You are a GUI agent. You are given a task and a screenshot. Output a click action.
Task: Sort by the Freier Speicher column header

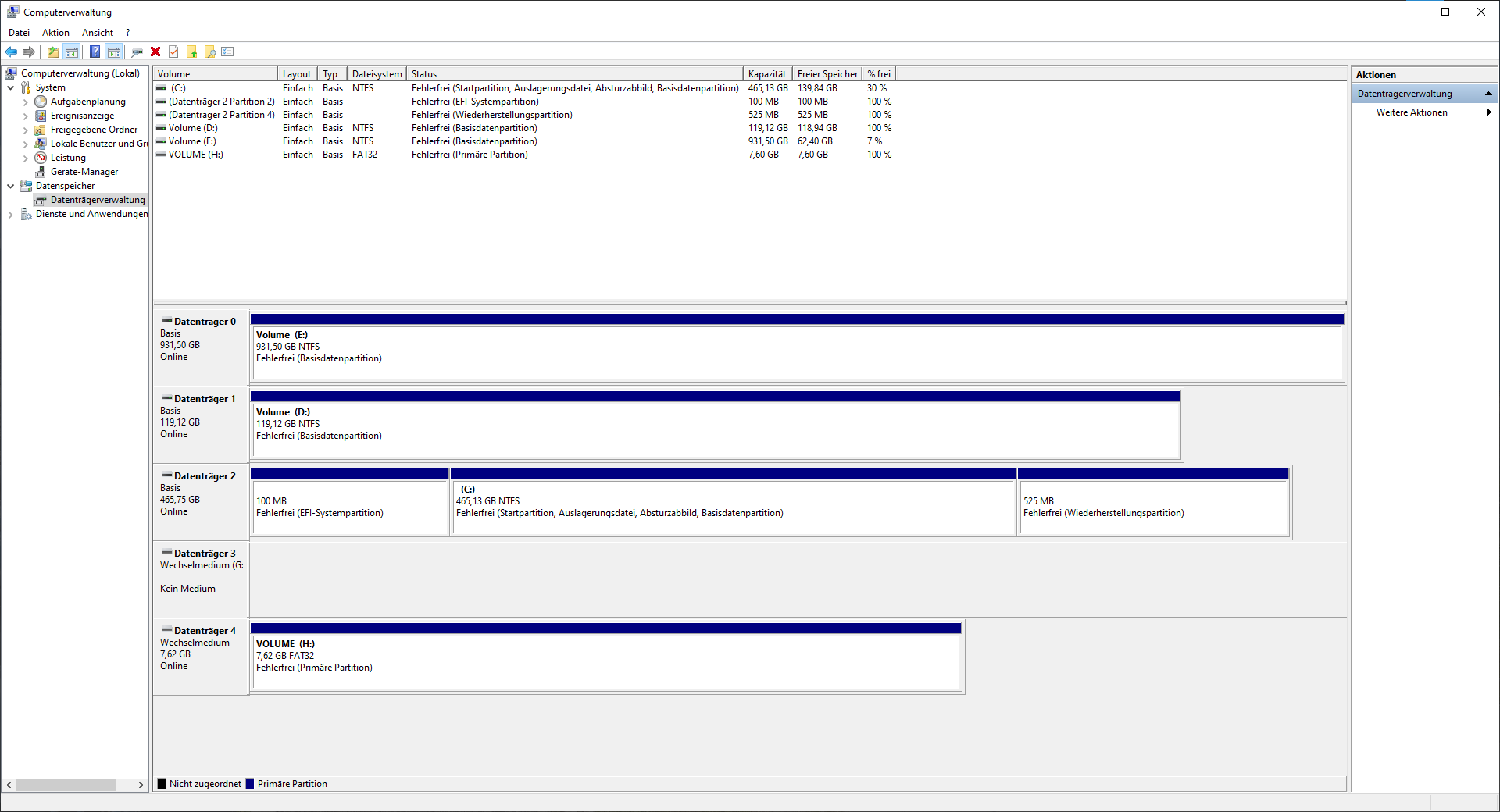coord(827,74)
